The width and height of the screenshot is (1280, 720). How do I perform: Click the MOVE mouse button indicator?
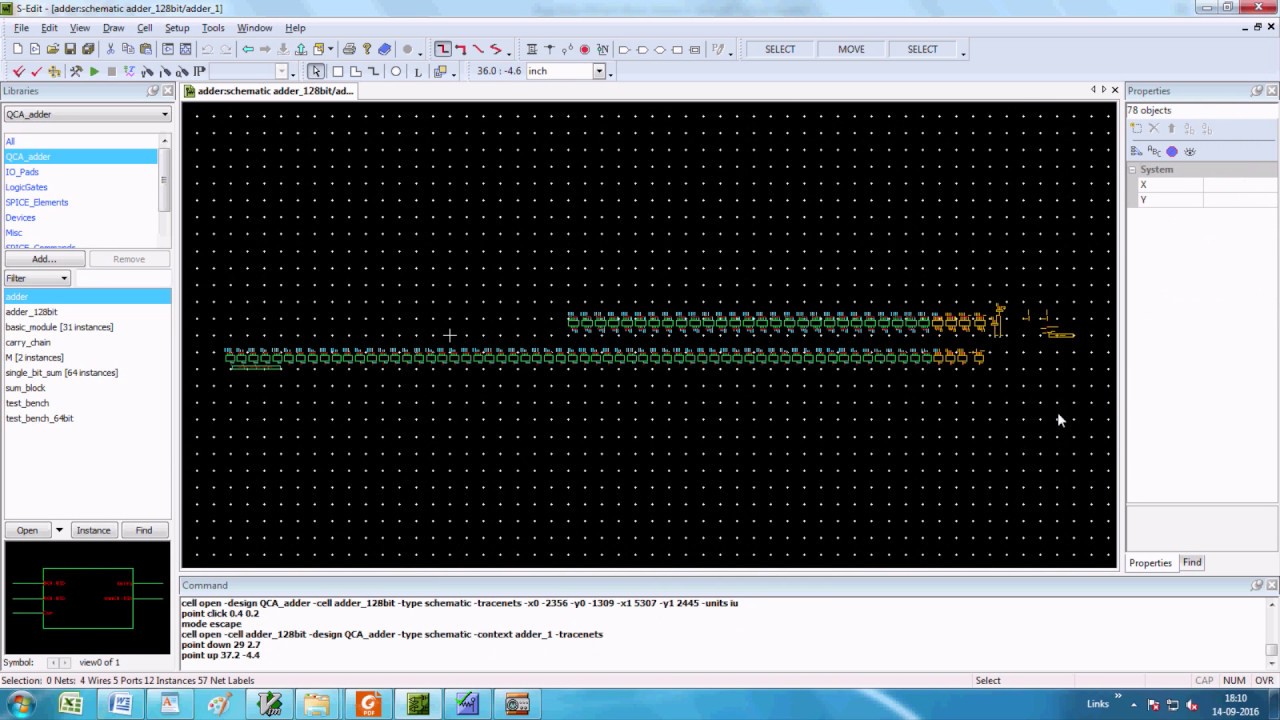point(851,49)
